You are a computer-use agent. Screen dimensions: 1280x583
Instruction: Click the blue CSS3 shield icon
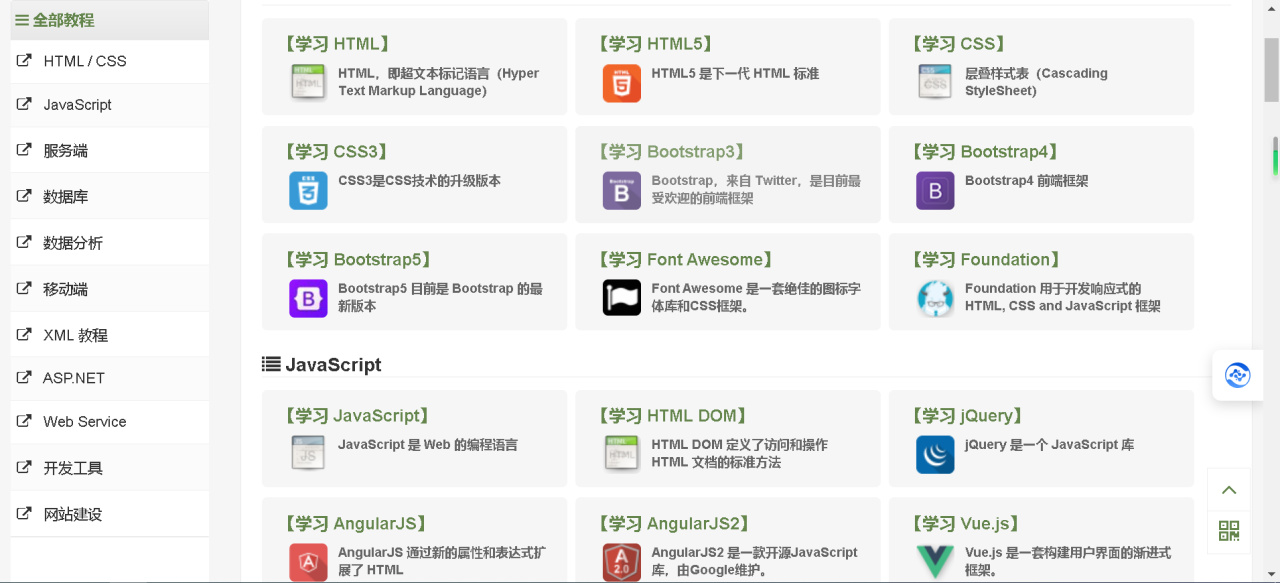[x=308, y=190]
